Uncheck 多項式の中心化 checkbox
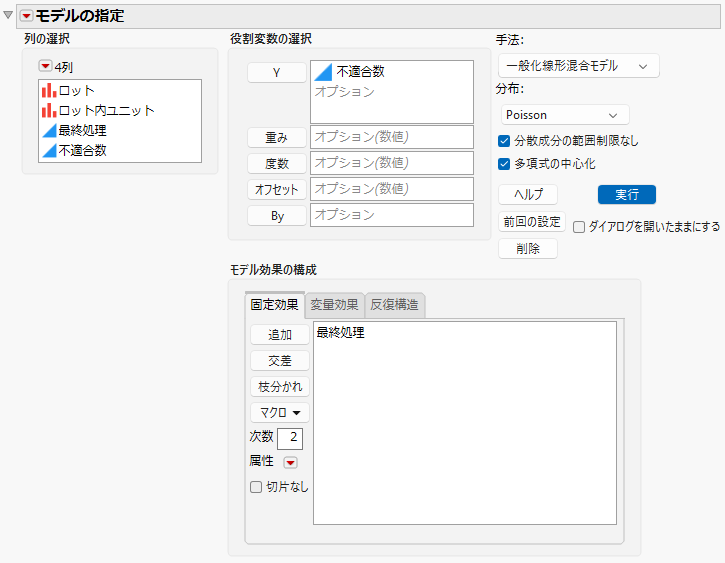Image resolution: width=725 pixels, height=563 pixels. pyautogui.click(x=504, y=164)
